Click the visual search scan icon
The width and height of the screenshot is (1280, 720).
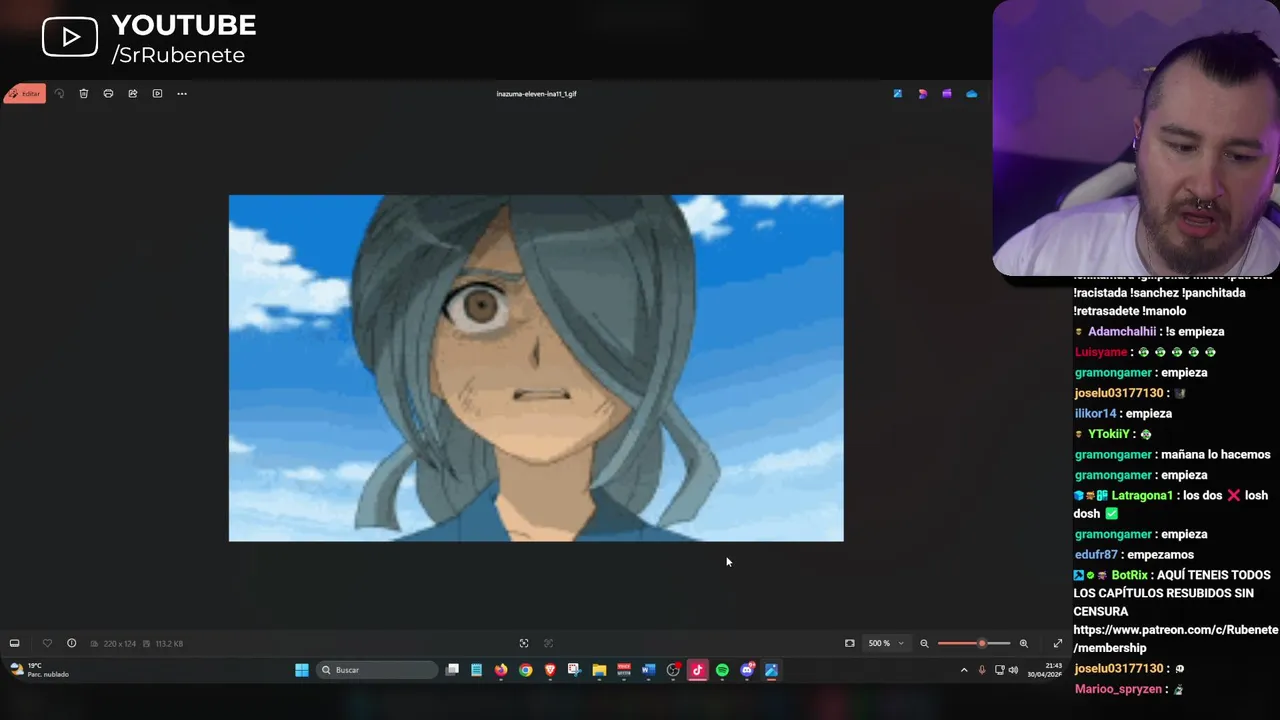tap(524, 643)
